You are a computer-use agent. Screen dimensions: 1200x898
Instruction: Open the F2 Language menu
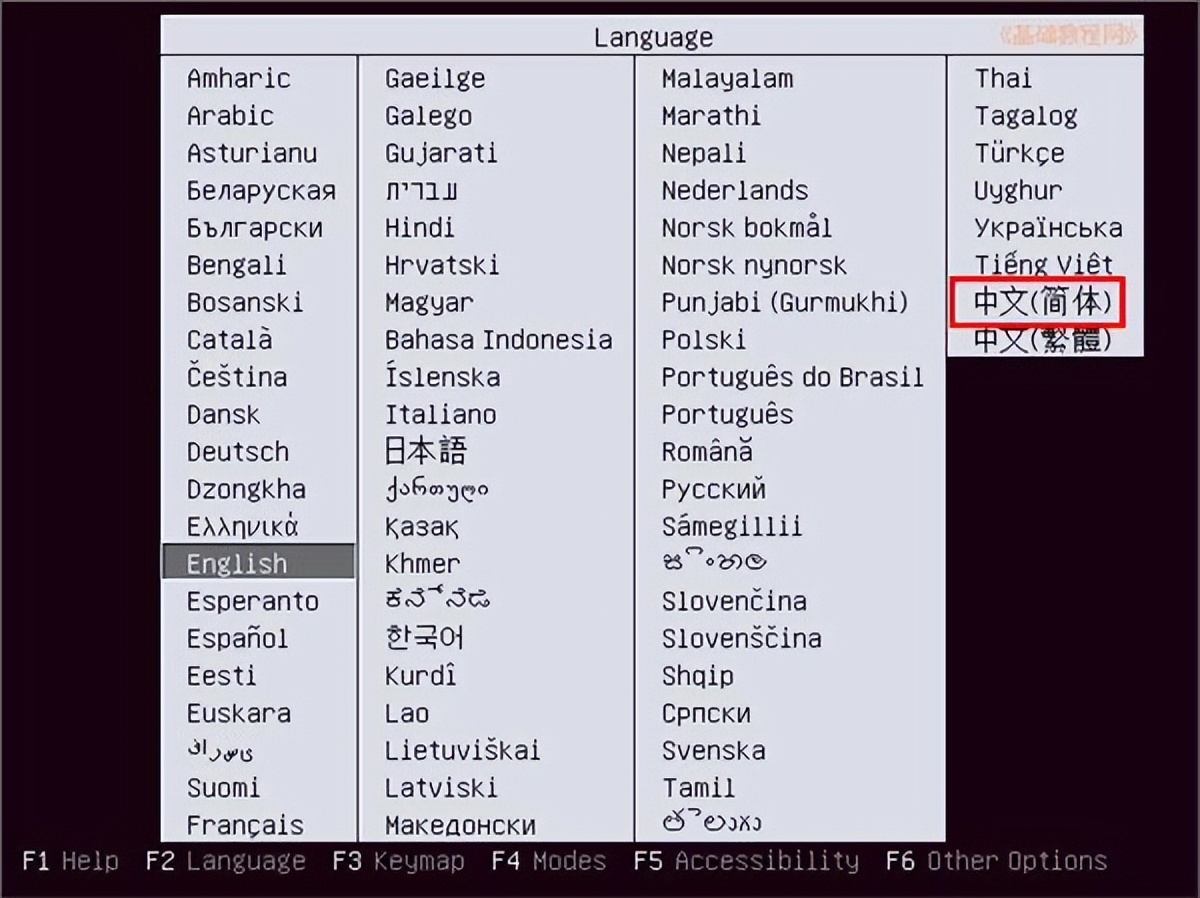coord(225,861)
